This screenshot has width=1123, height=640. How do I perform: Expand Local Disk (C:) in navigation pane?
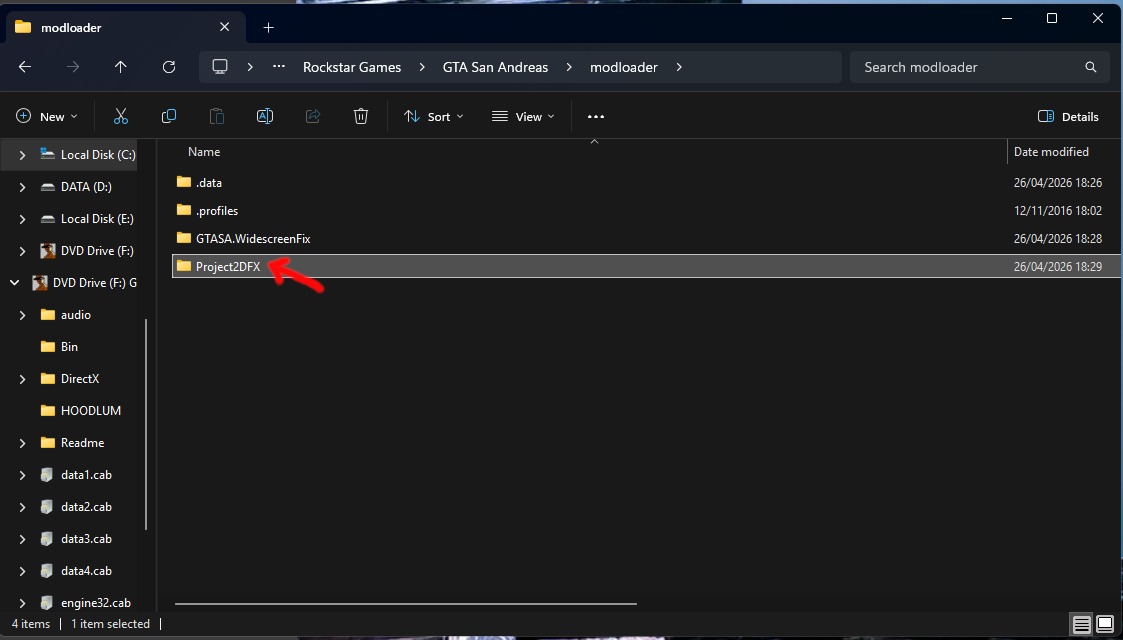pos(22,155)
